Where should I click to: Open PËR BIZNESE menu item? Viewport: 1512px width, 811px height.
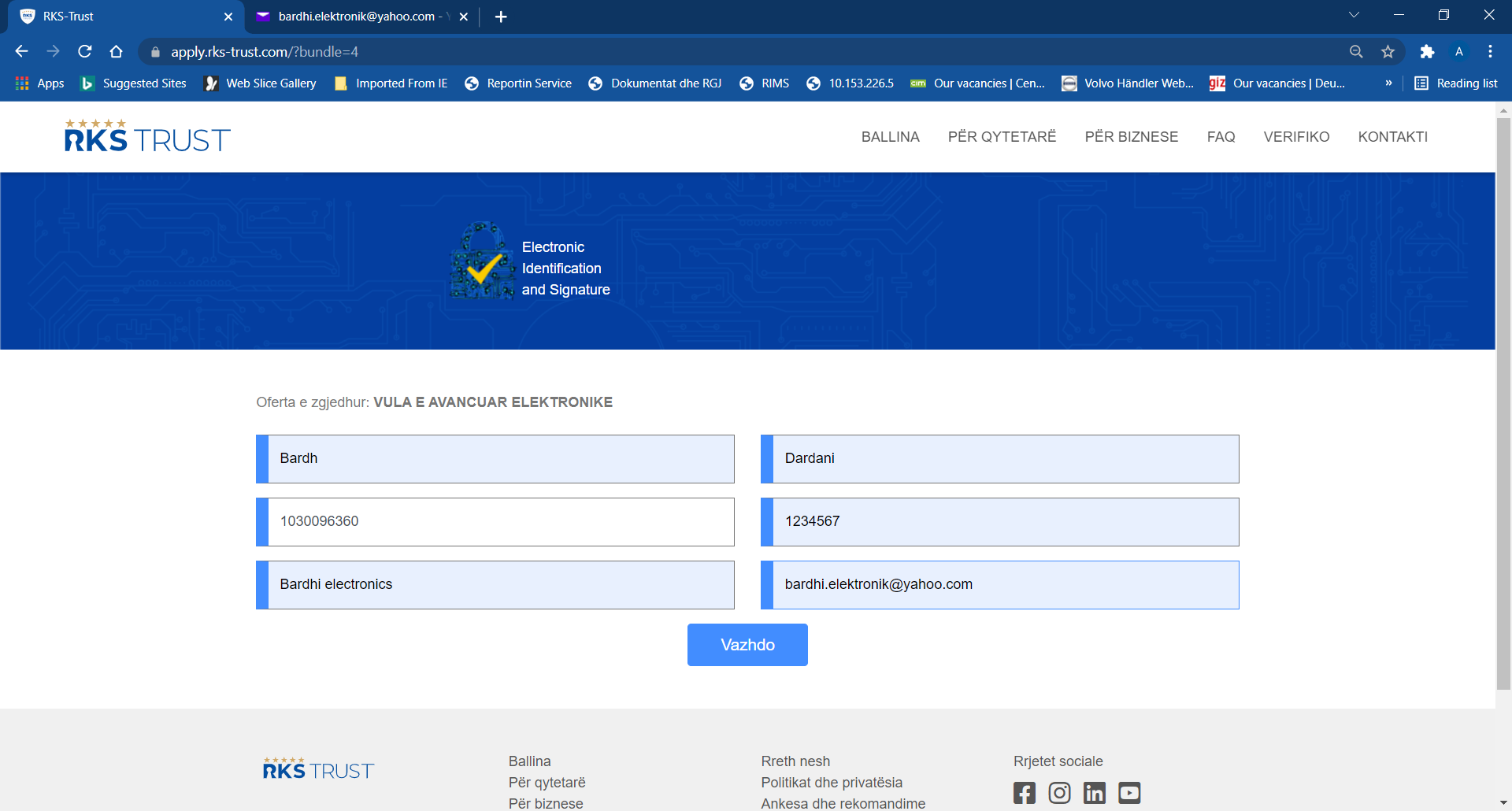[x=1132, y=137]
